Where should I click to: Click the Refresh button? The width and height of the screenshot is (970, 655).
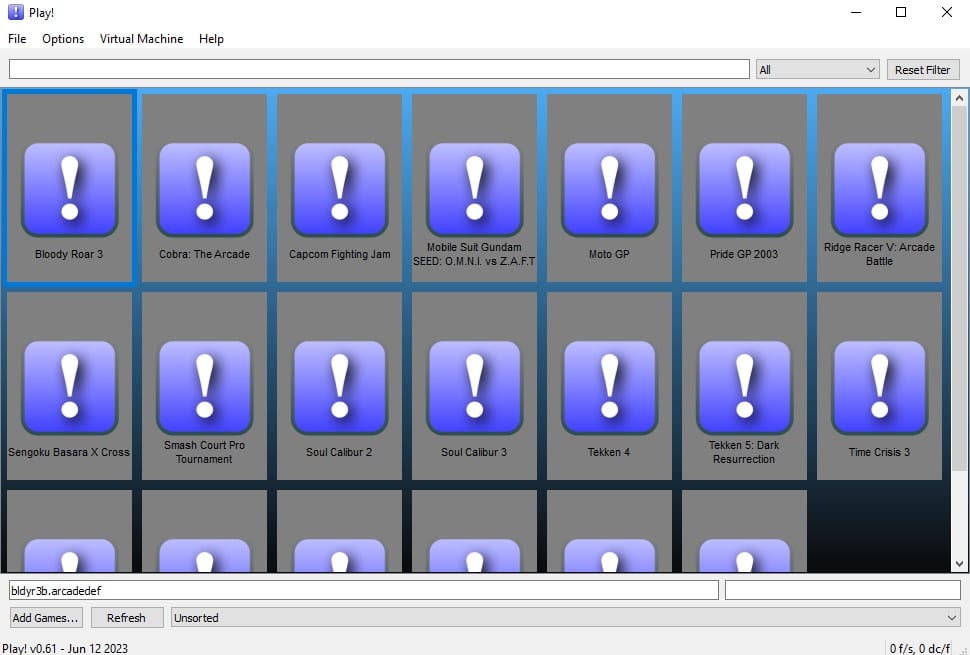(127, 617)
